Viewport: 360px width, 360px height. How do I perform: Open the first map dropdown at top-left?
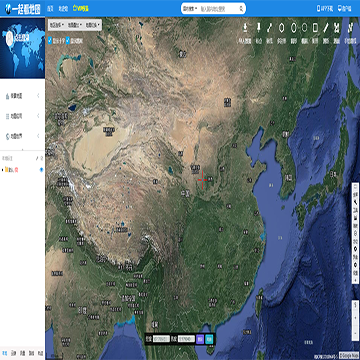[57, 25]
